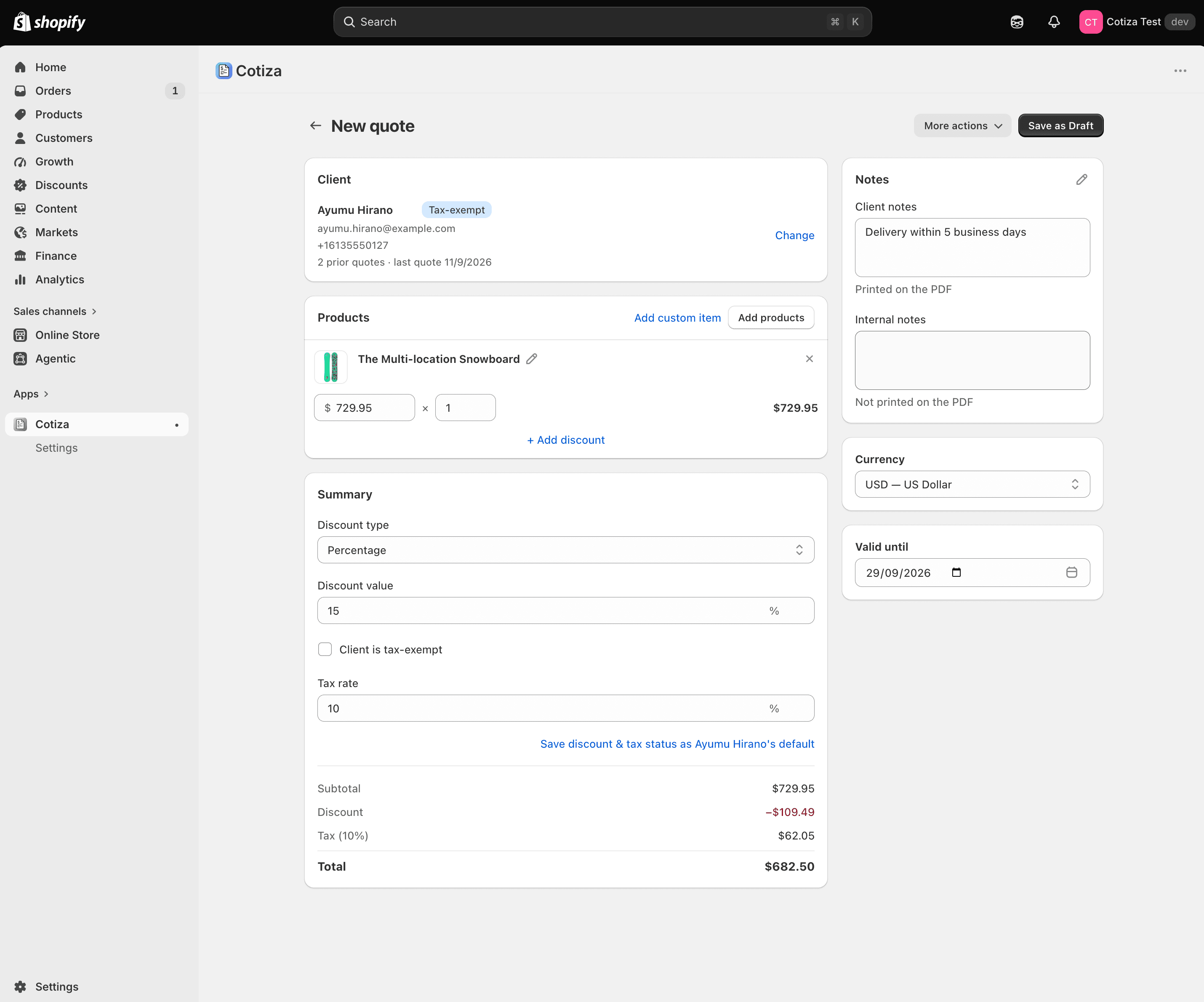Click the search magnifier icon
The height and width of the screenshot is (1002, 1204).
click(349, 22)
